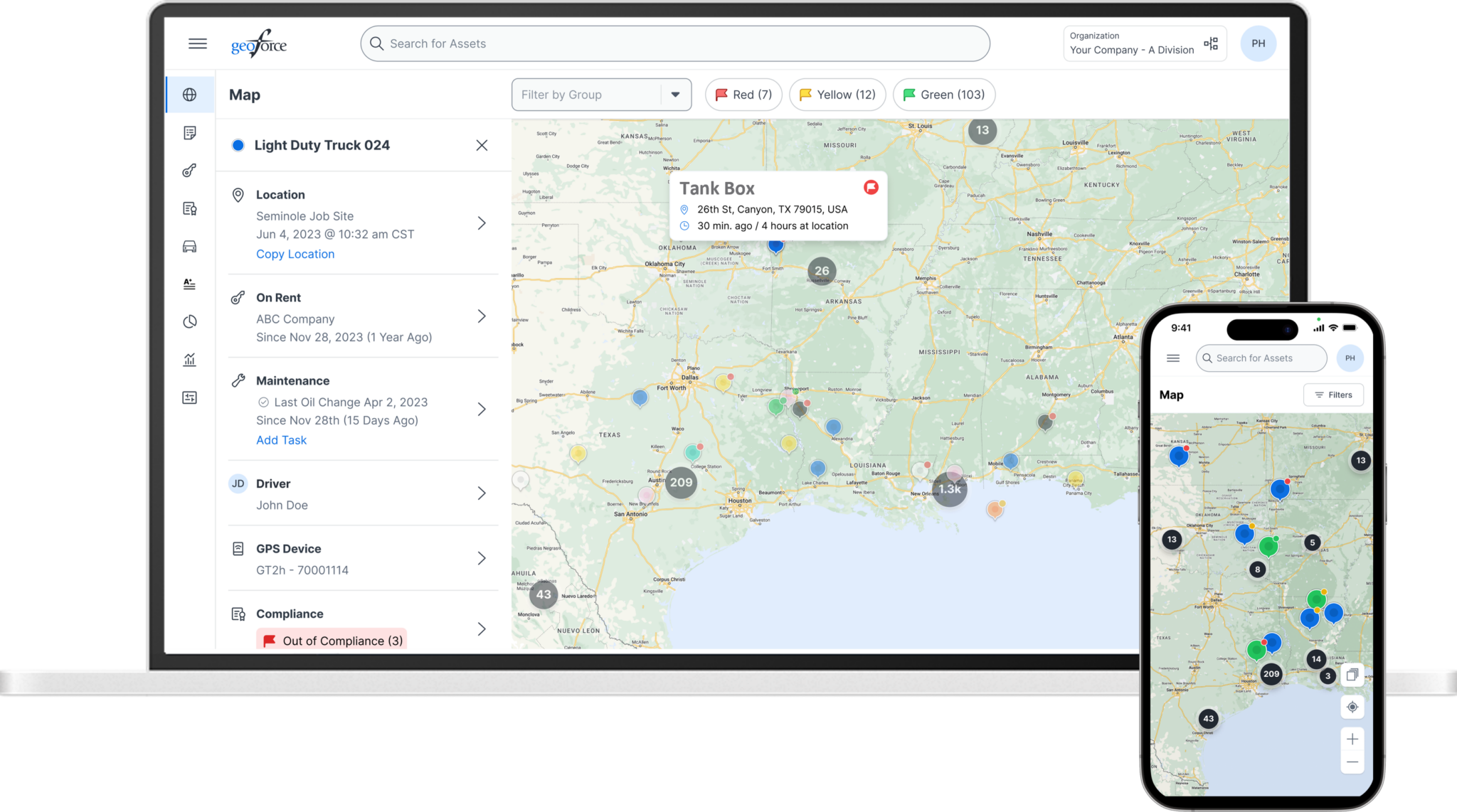Select the key-shaped rentals icon in sidebar
Viewport: 1457px width, 812px height.
coord(189,169)
